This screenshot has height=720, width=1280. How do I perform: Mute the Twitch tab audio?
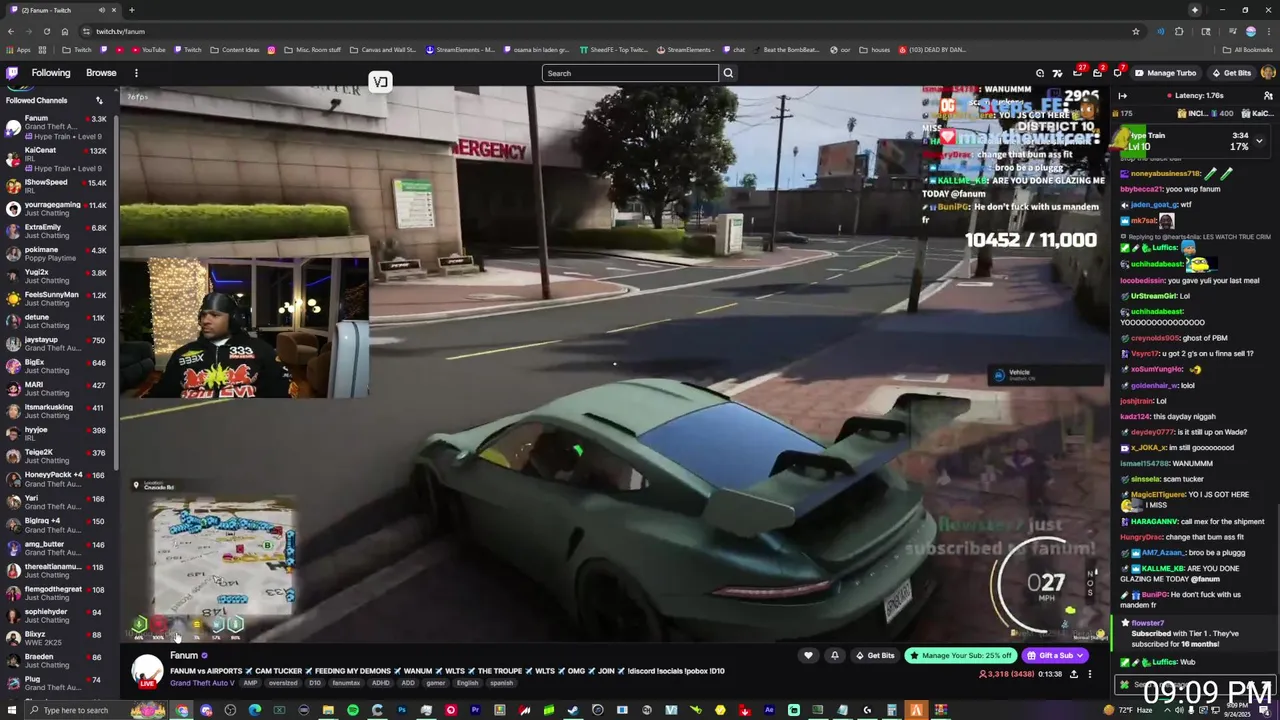(x=102, y=10)
